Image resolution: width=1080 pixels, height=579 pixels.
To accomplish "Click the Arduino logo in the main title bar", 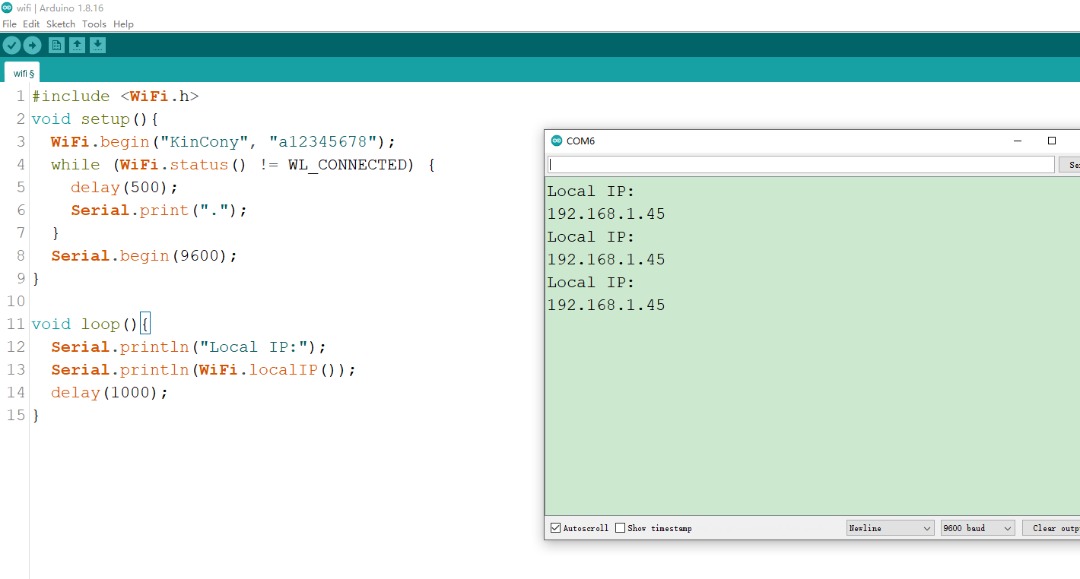I will click(8, 7).
